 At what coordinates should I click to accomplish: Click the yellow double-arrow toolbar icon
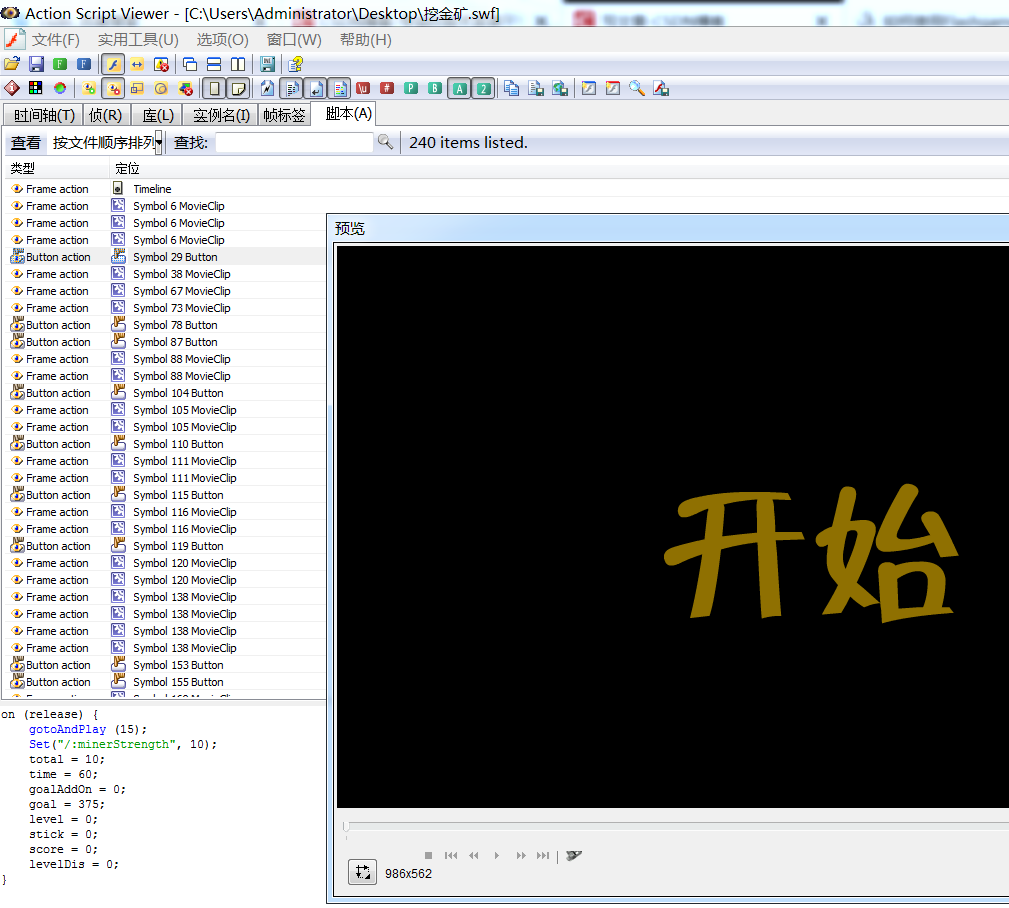pos(137,64)
